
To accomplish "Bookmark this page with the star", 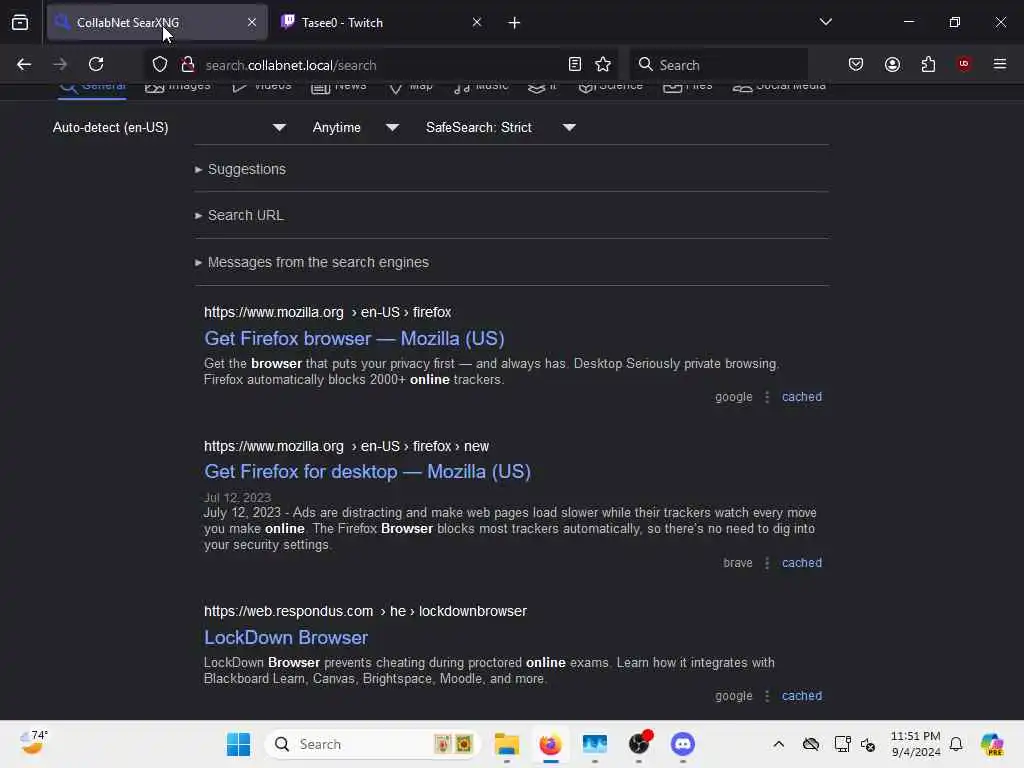I will 603,64.
